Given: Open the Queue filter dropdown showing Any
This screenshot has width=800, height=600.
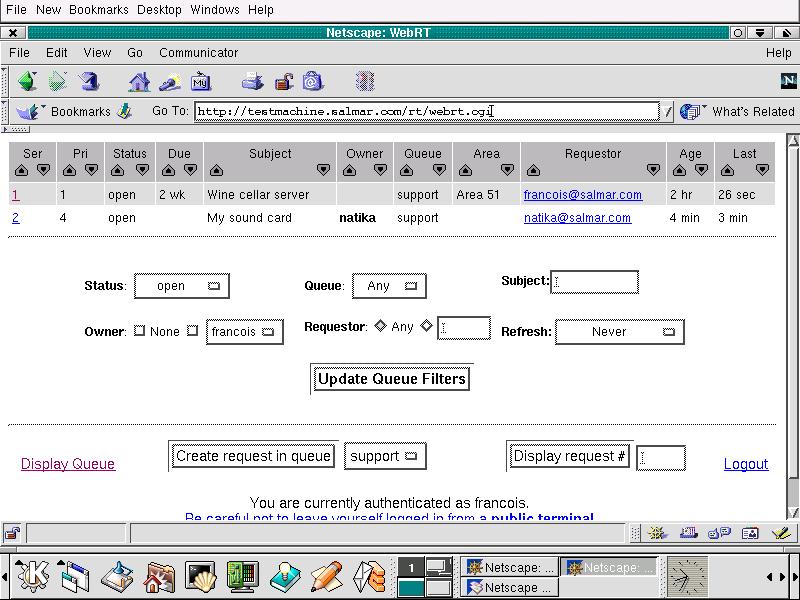Looking at the screenshot, I should (x=387, y=286).
